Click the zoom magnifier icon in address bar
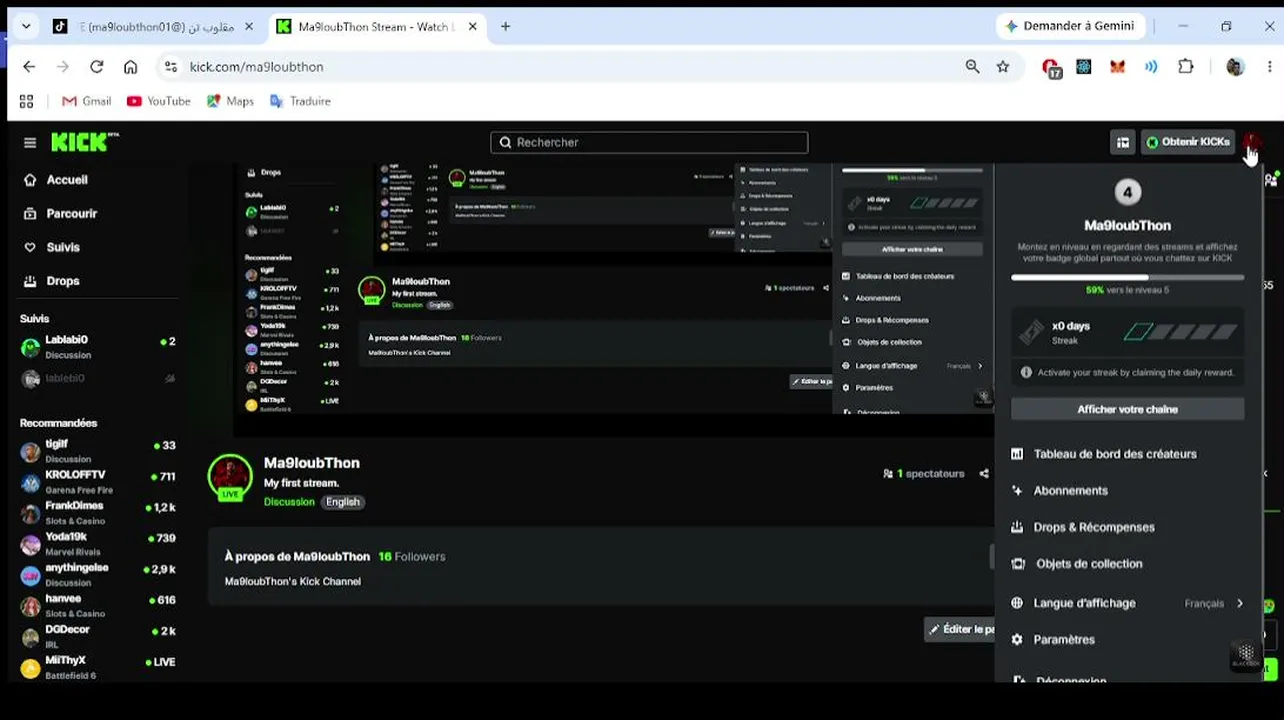This screenshot has width=1284, height=720. pos(972,67)
